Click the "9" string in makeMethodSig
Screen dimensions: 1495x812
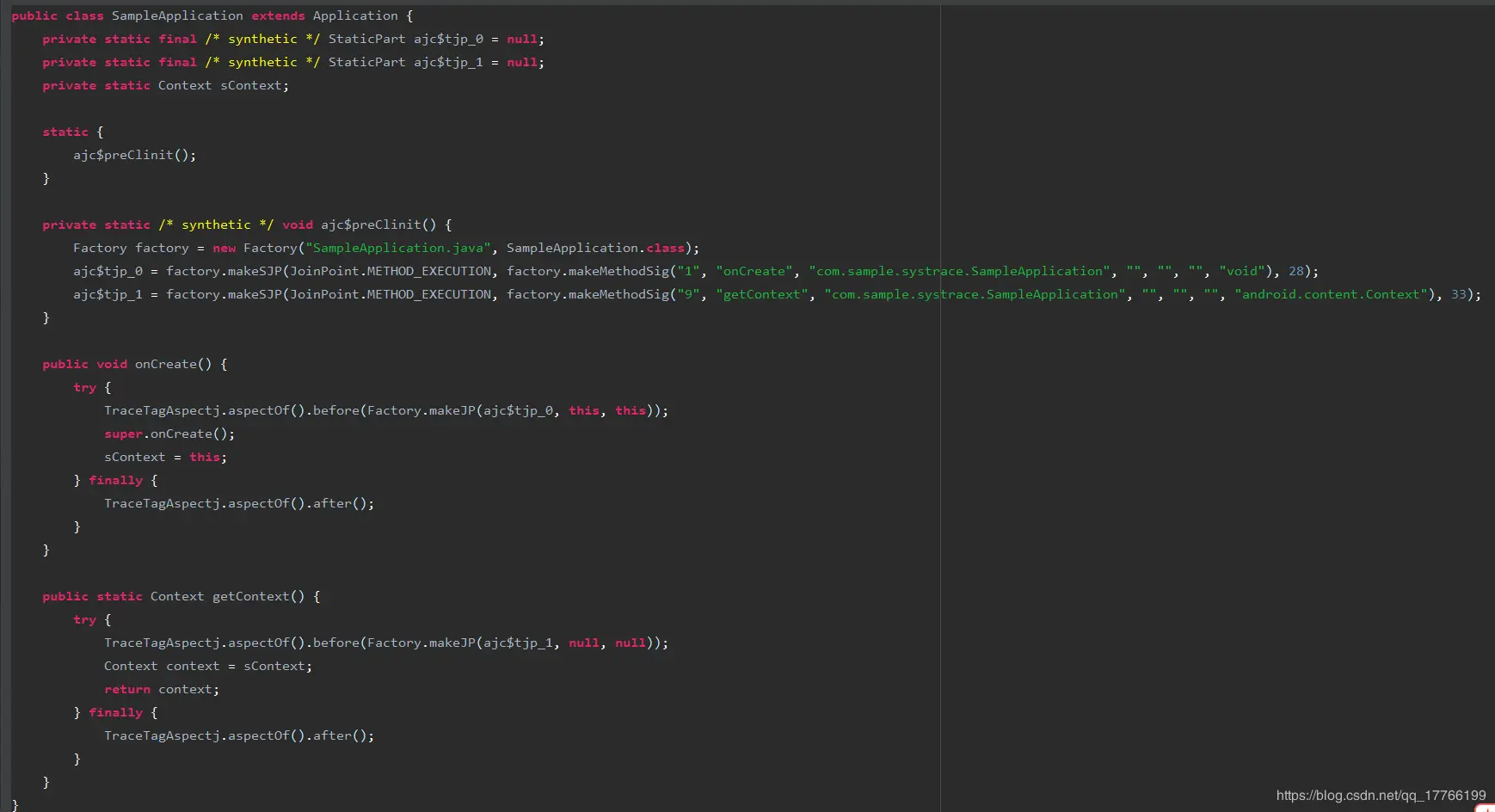(688, 294)
